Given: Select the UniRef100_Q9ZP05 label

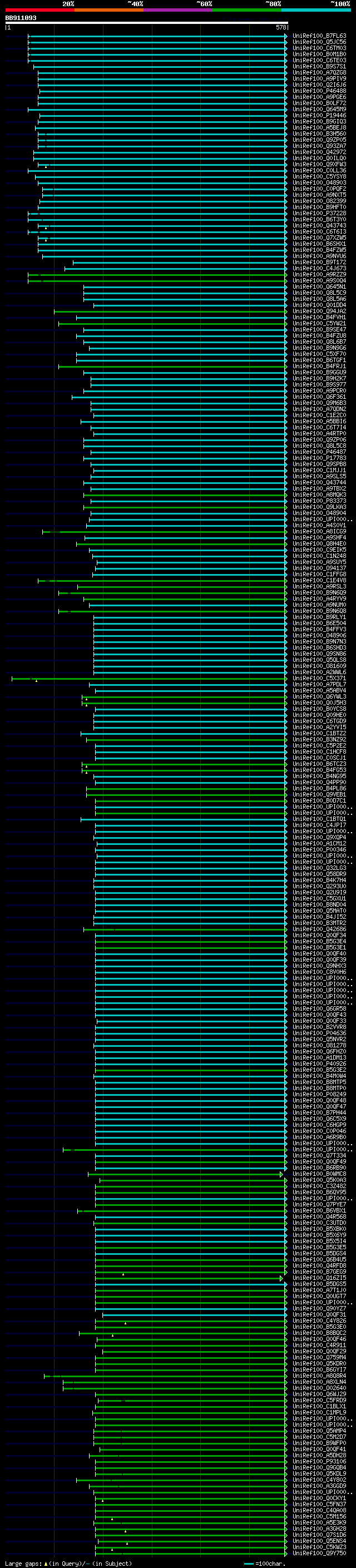Looking at the screenshot, I should pyautogui.click(x=319, y=140).
